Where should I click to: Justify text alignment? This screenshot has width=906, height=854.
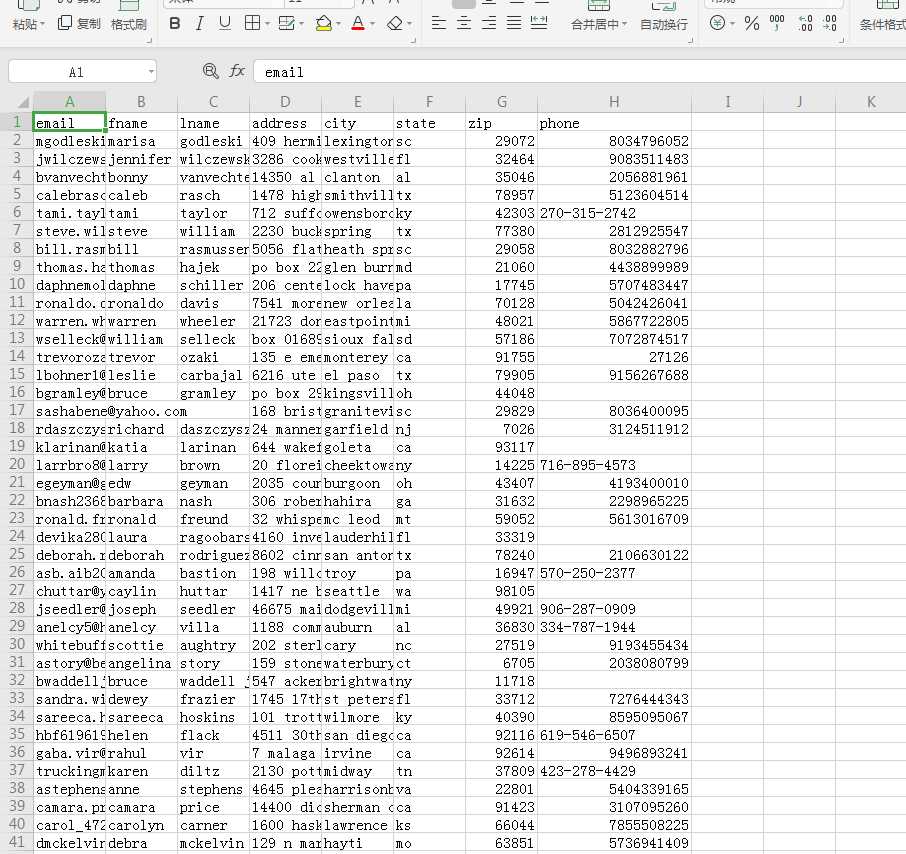point(514,23)
